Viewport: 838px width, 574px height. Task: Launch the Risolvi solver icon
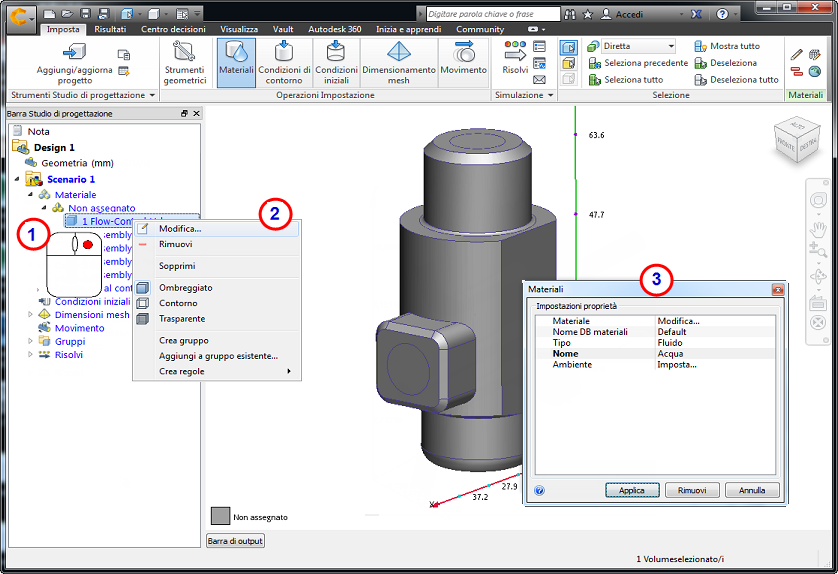(515, 58)
